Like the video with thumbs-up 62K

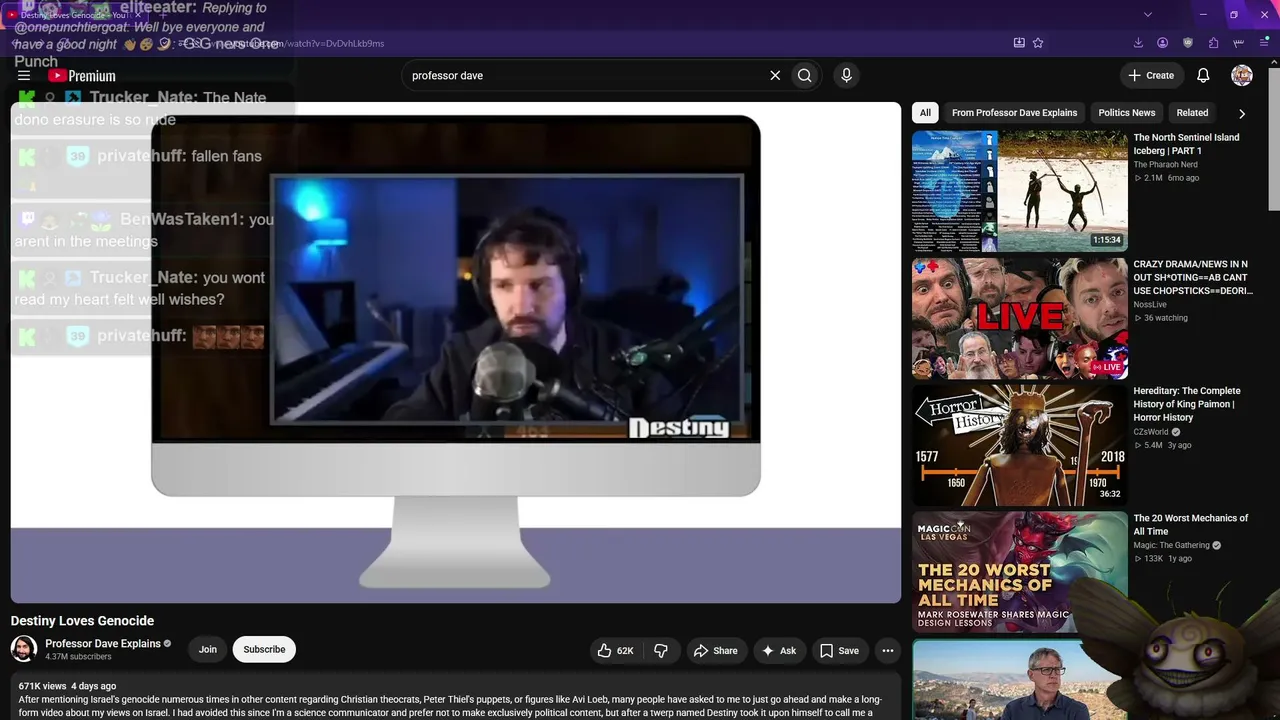click(616, 650)
